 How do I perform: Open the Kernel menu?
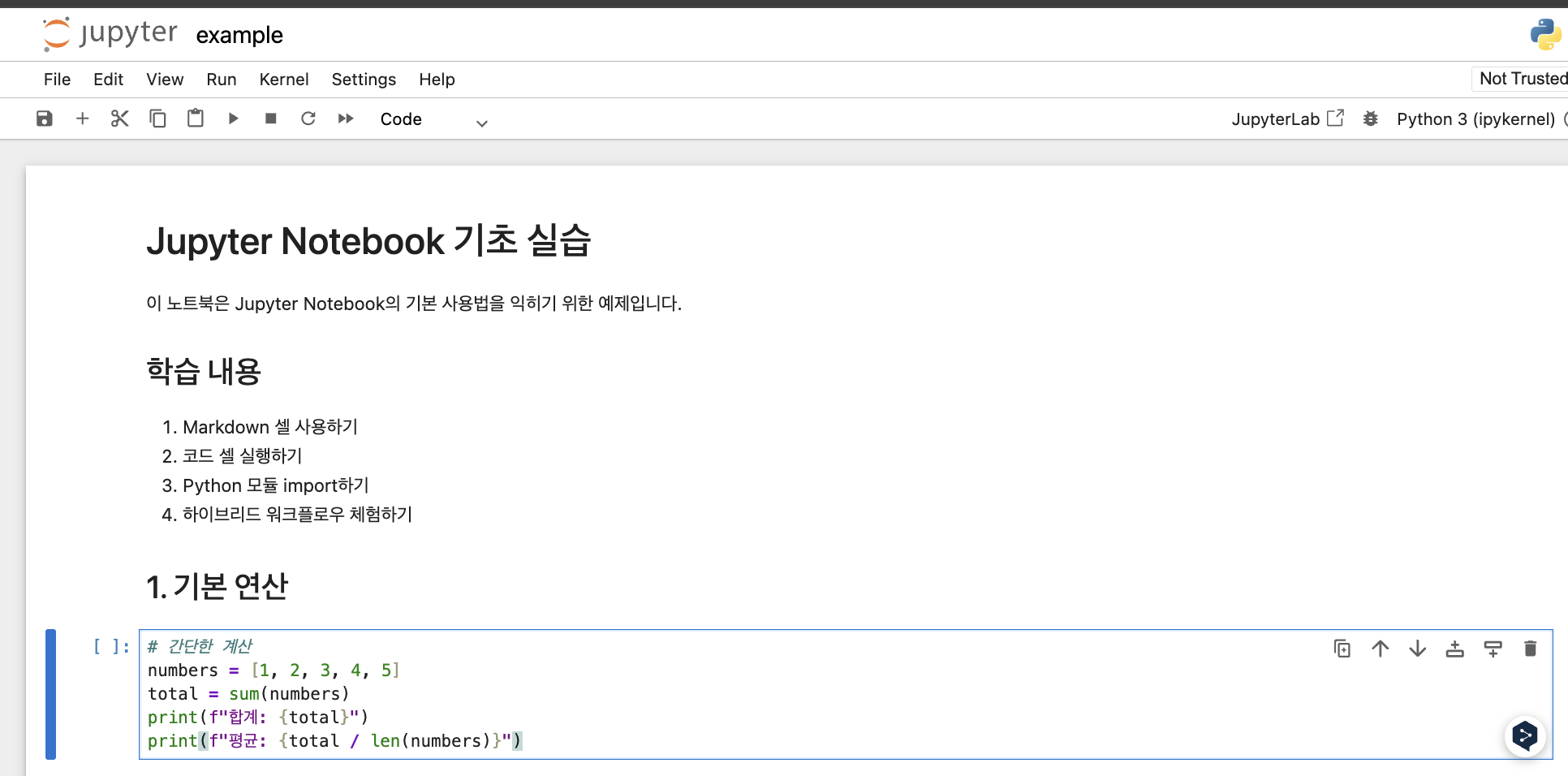pos(284,80)
